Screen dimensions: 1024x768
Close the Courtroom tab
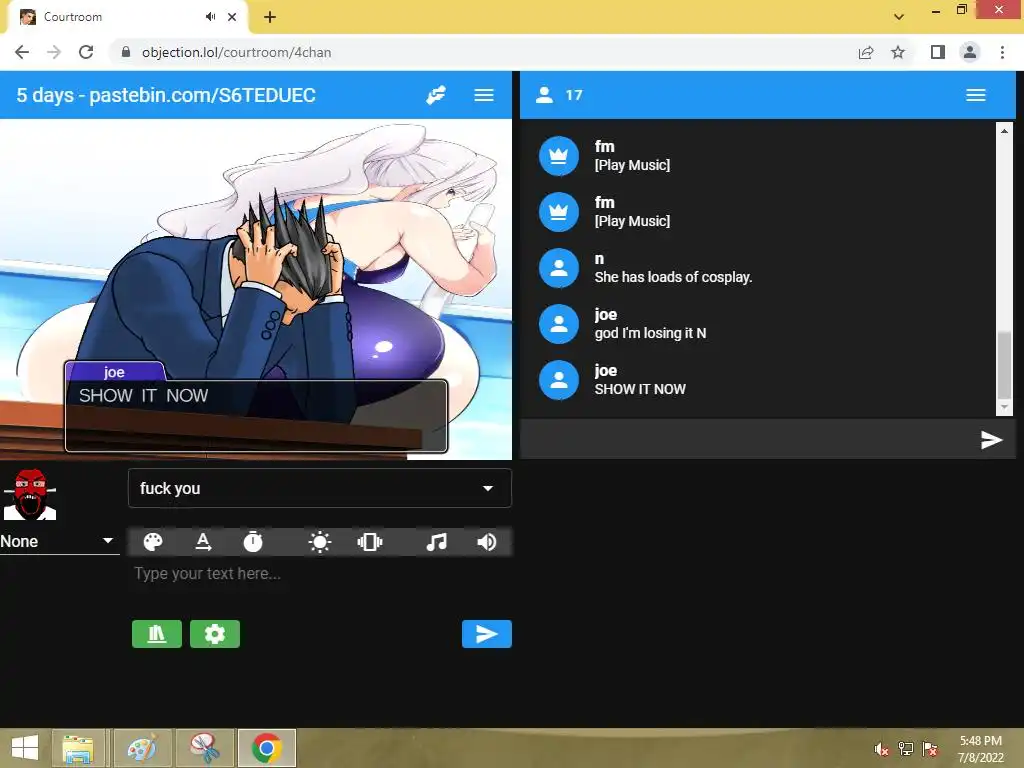232,17
